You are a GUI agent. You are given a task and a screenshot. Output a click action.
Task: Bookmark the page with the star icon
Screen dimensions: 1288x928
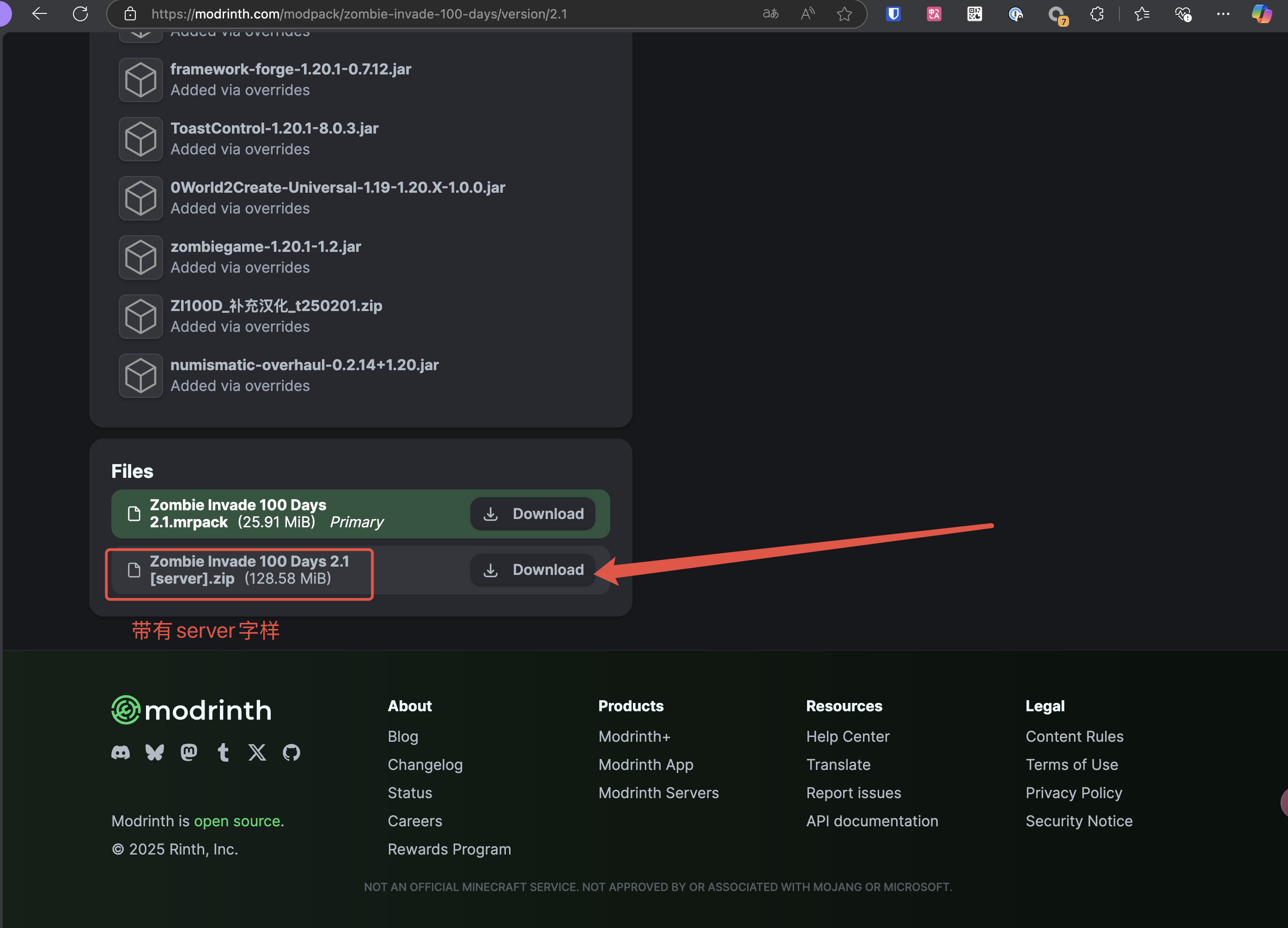[x=844, y=14]
